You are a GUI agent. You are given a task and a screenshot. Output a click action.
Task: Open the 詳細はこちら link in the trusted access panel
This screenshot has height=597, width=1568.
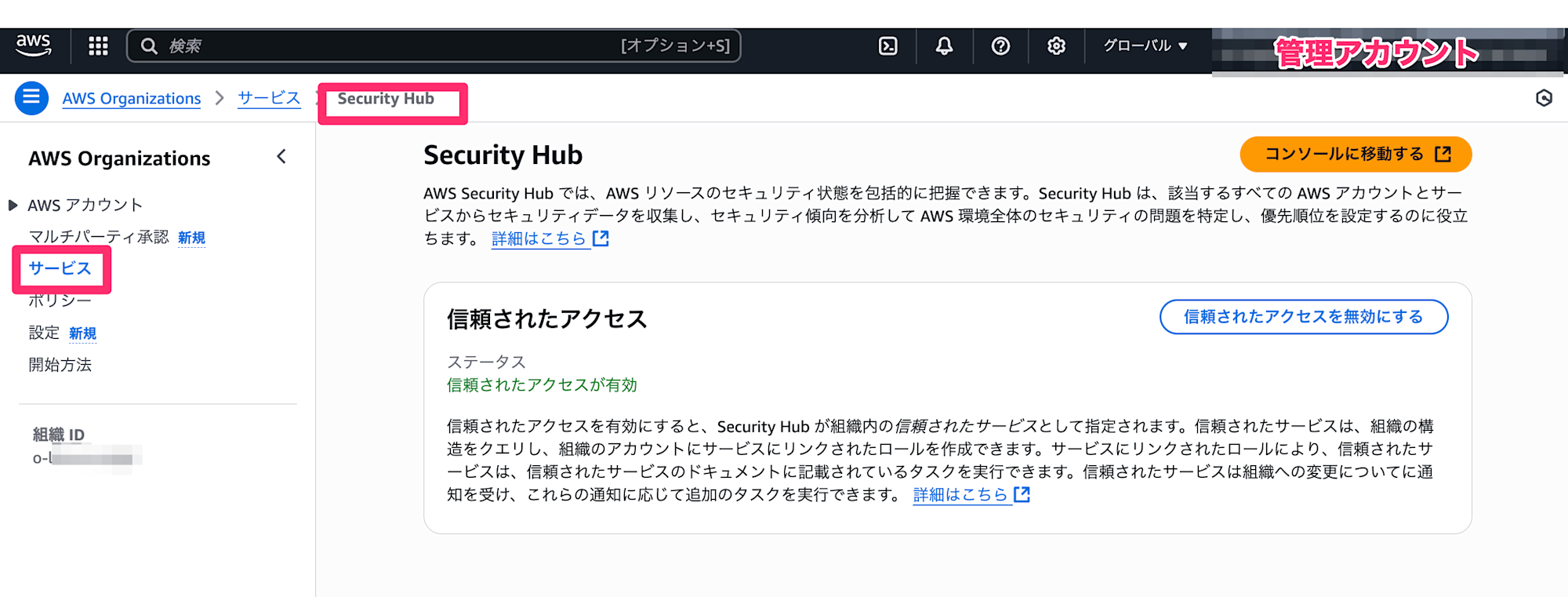coord(971,495)
